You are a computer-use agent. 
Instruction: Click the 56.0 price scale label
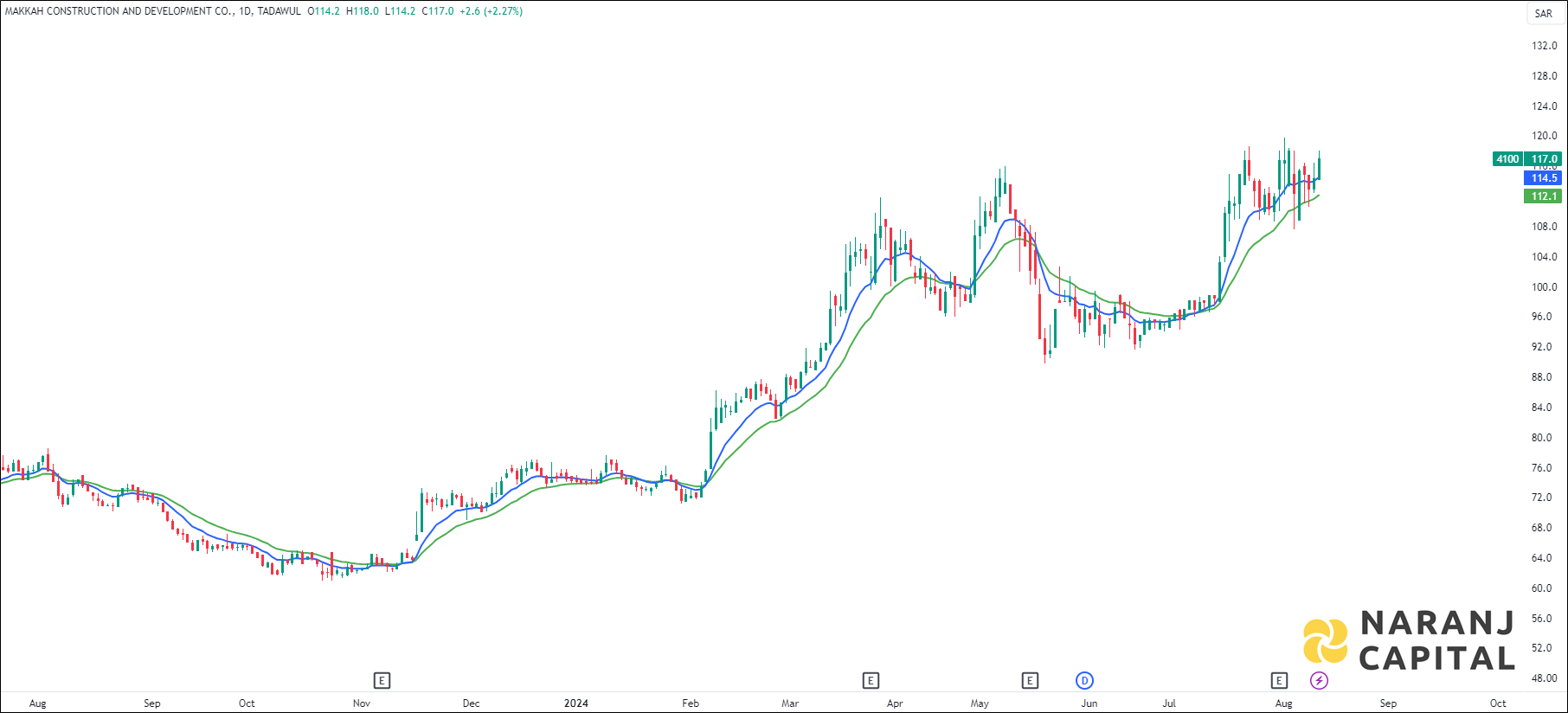[1542, 619]
